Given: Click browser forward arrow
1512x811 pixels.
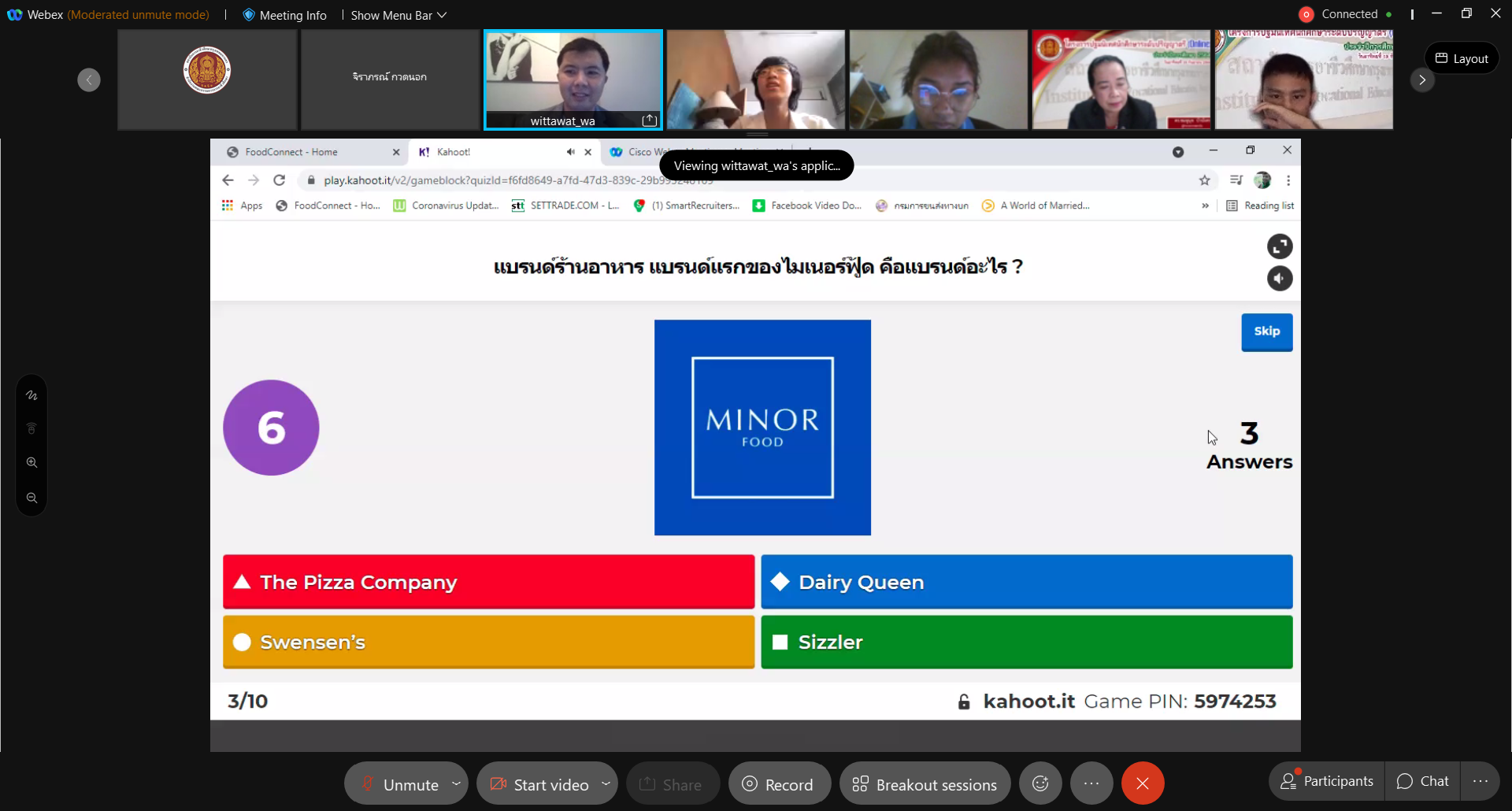Looking at the screenshot, I should (x=254, y=180).
